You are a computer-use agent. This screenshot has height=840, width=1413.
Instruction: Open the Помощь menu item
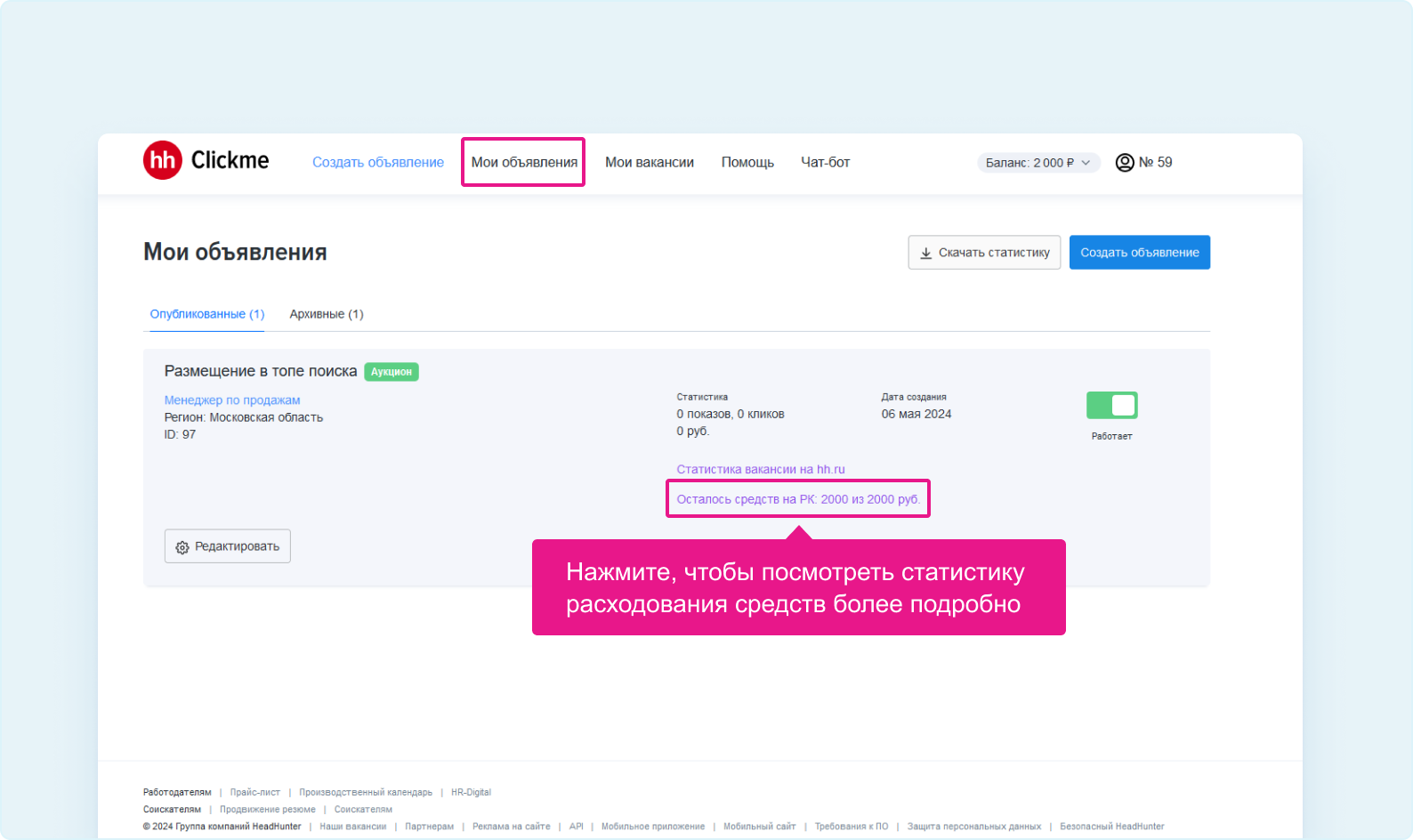coord(747,162)
